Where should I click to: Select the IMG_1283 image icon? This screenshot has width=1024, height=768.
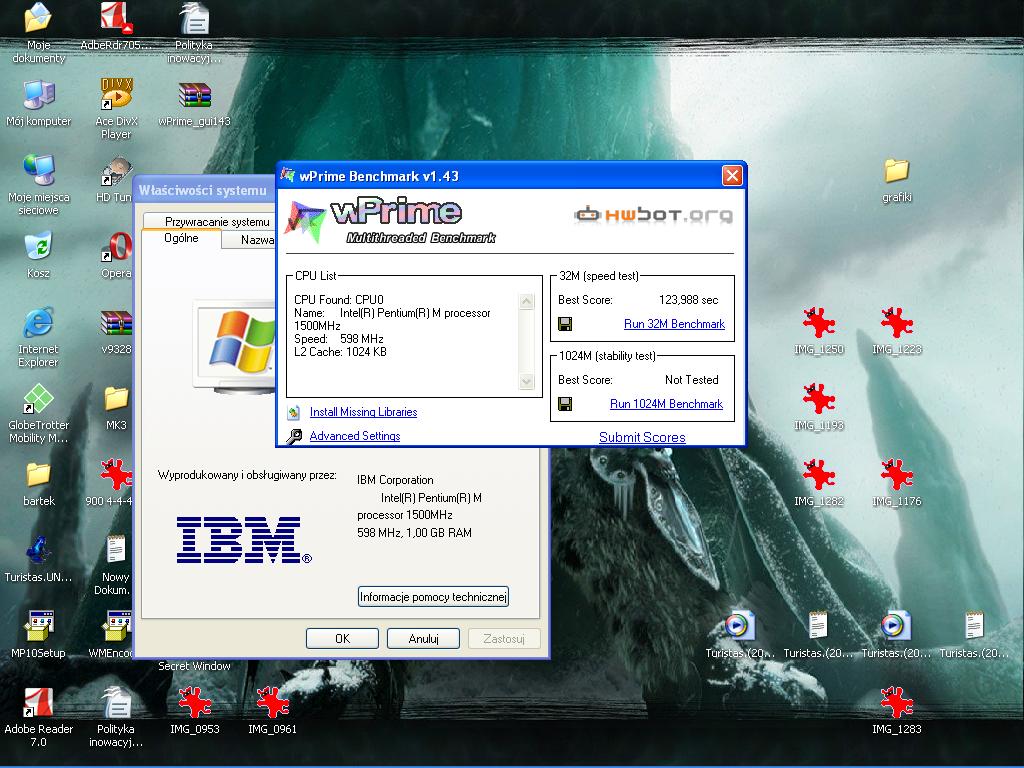(x=897, y=711)
